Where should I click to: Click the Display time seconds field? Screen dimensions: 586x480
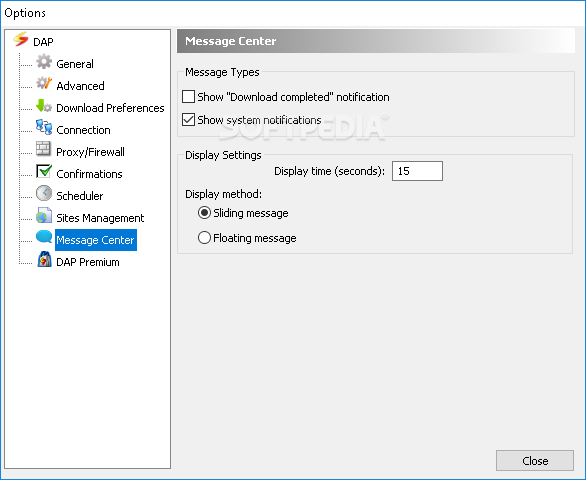click(417, 171)
